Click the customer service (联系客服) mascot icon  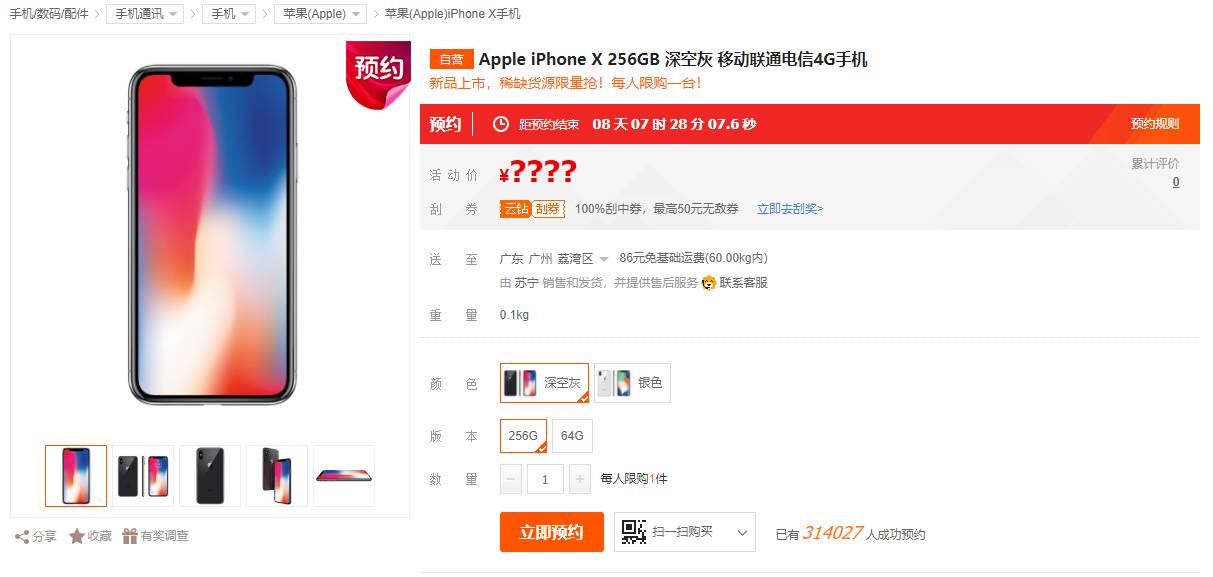tap(709, 283)
